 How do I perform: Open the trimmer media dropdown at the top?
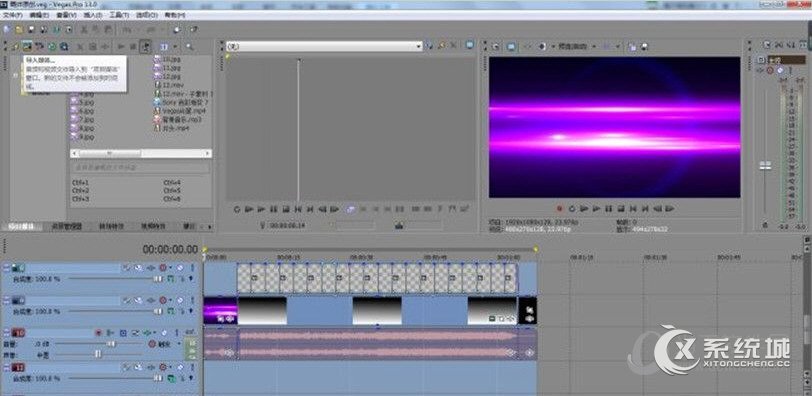point(419,47)
